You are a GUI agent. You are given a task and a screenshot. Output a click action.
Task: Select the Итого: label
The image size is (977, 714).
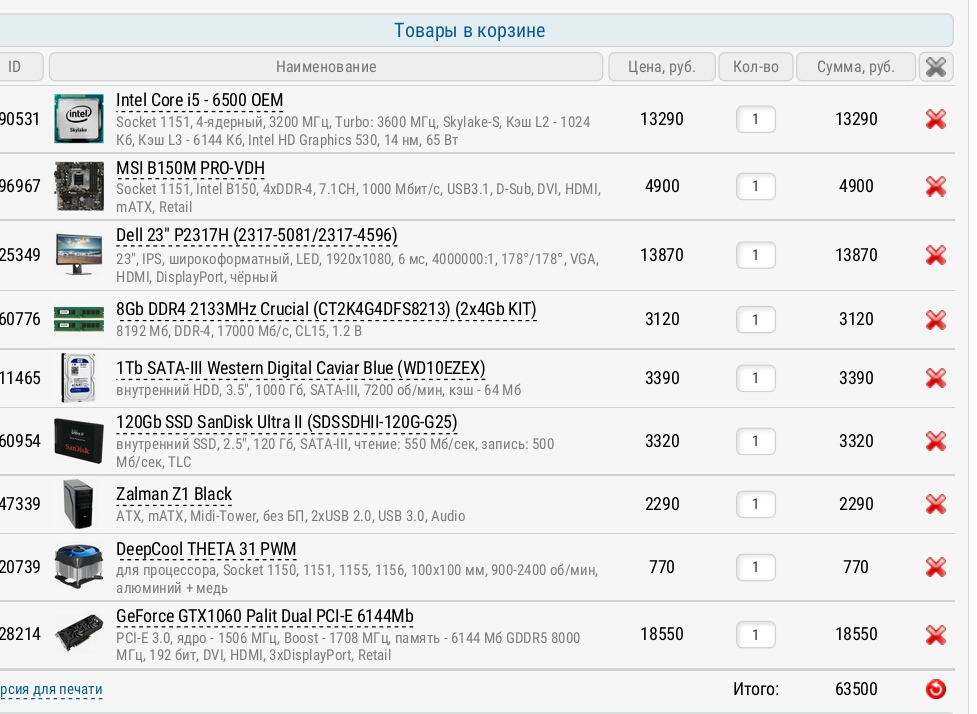click(x=756, y=689)
